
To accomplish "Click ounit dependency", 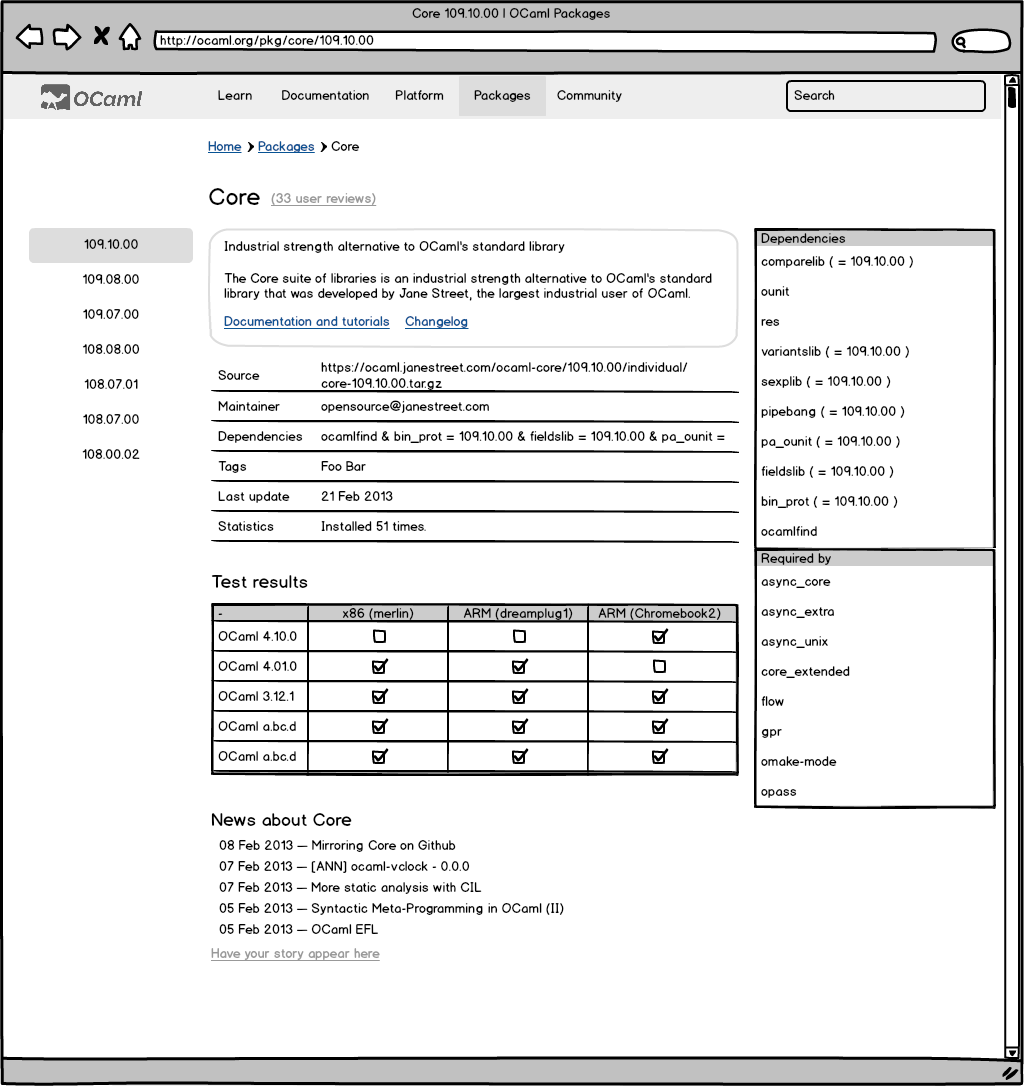I will click(x=775, y=292).
